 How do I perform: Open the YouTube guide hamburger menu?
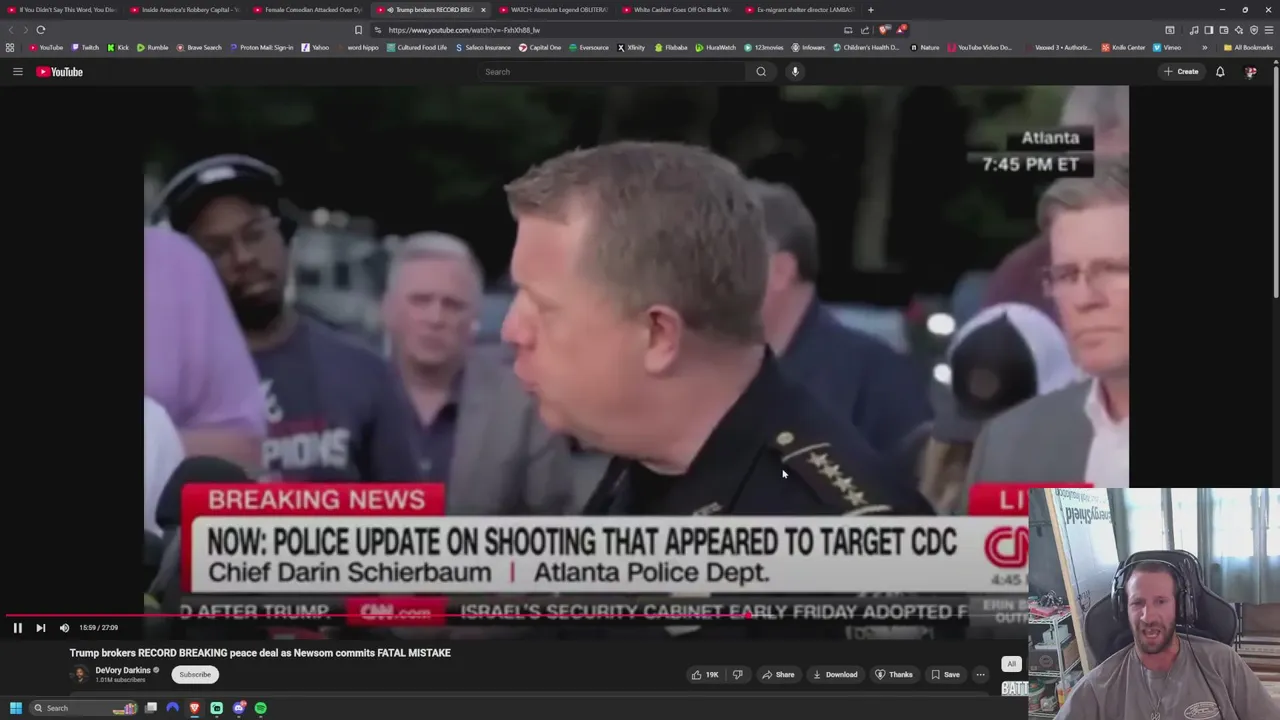[17, 71]
